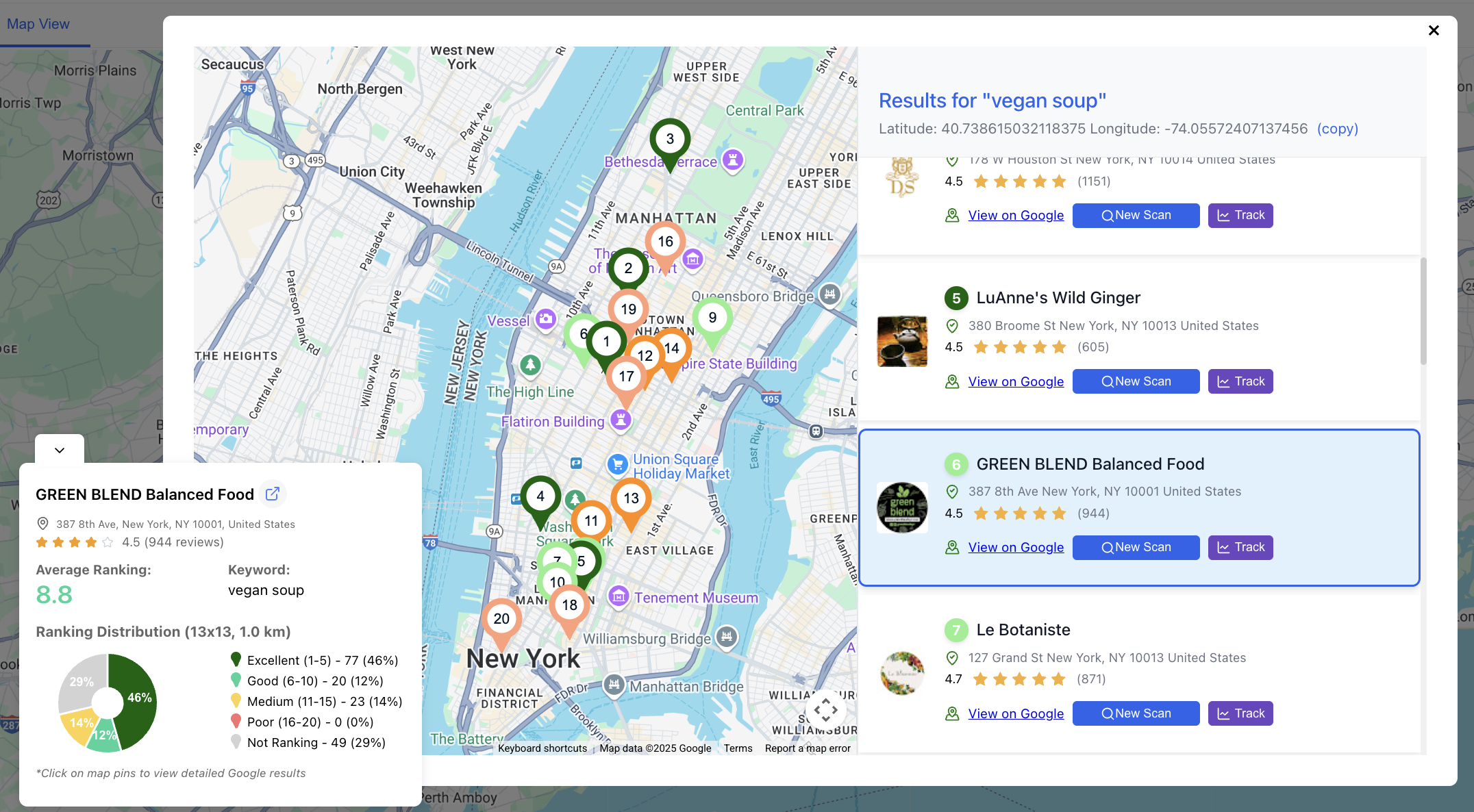Open external link icon beside GREEN BLEND title
Image resolution: width=1474 pixels, height=812 pixels.
click(x=273, y=494)
